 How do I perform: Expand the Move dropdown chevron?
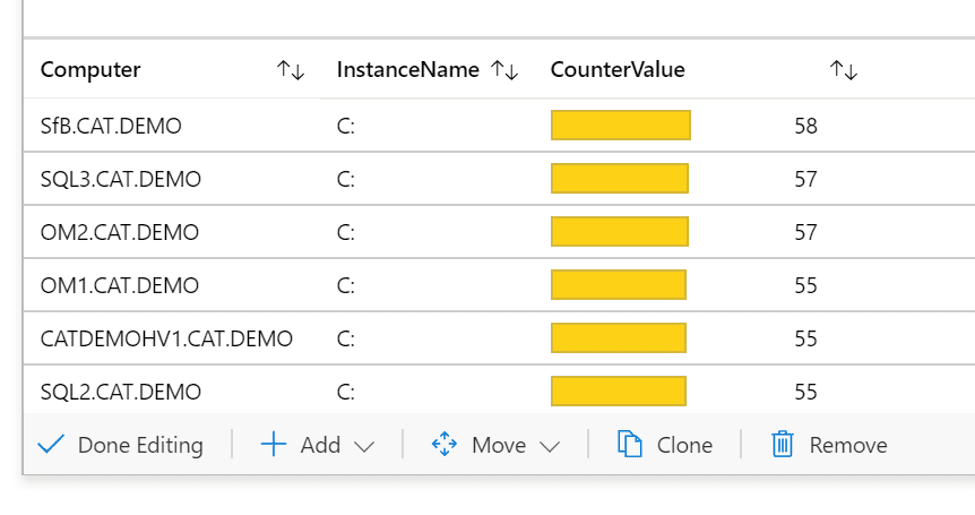(550, 446)
